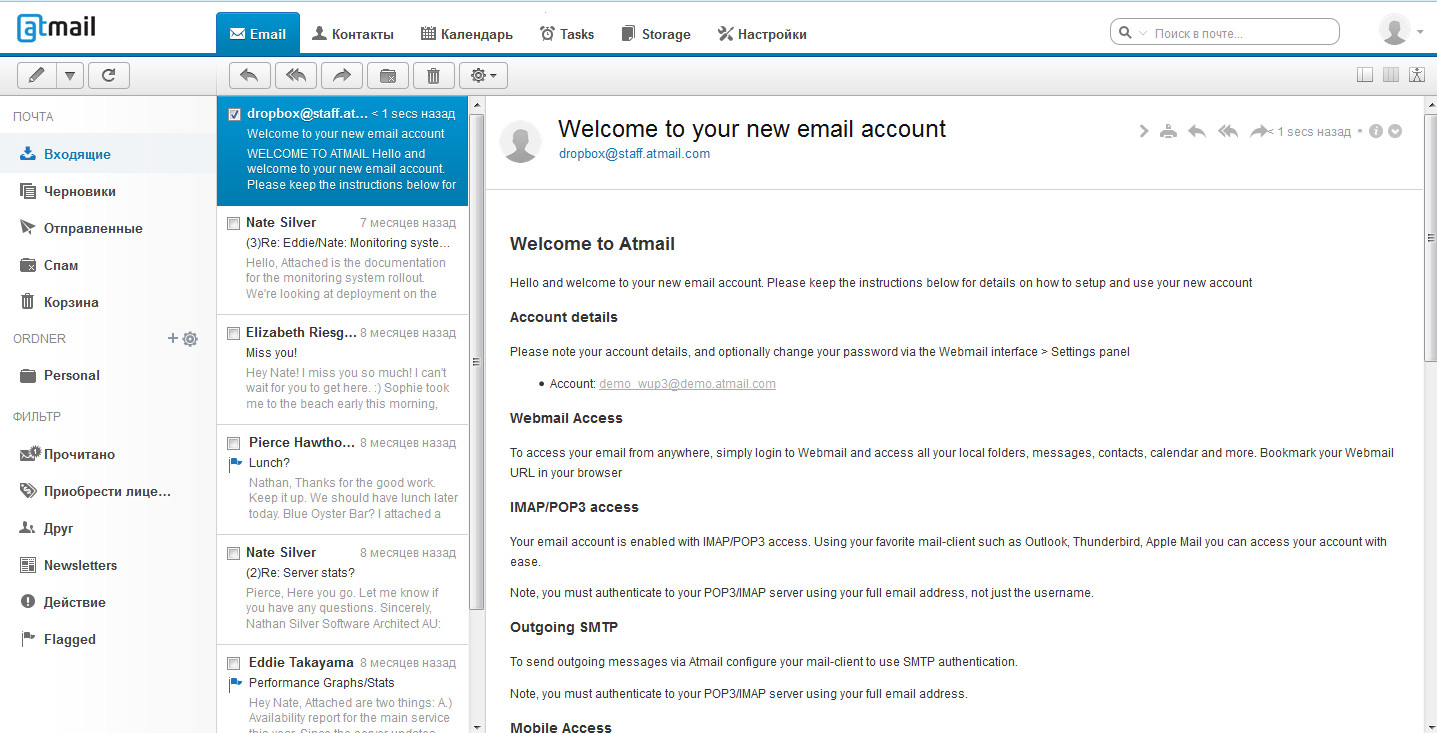Screen dimensions: 1437x733
Task: Toggle the flag on the Lunch? message
Action: tap(235, 463)
